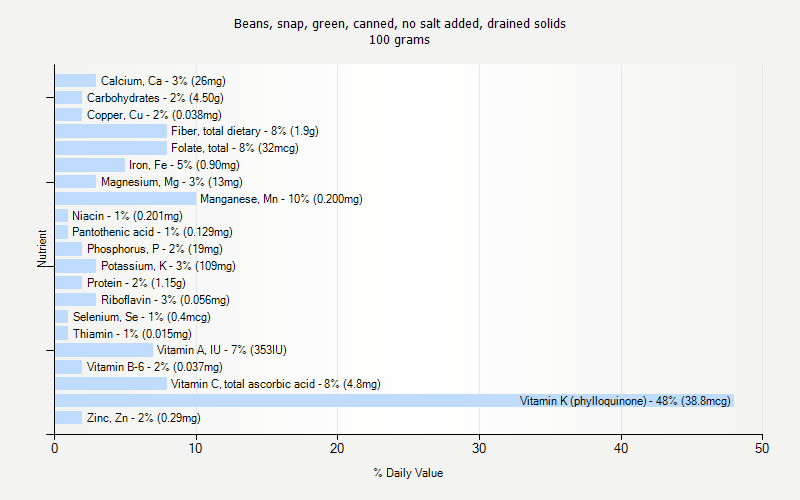Screen dimensions: 800x500
Task: Click the Selenium, Se - 1% (0.4mcg) label
Action: tap(141, 317)
